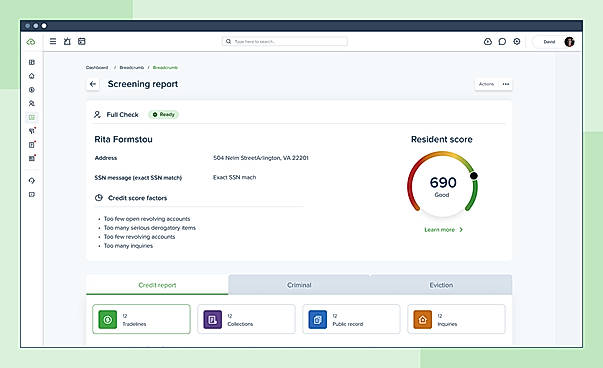Viewport: 603px width, 368px height.
Task: Click the green Tradelines icon
Action: click(108, 320)
